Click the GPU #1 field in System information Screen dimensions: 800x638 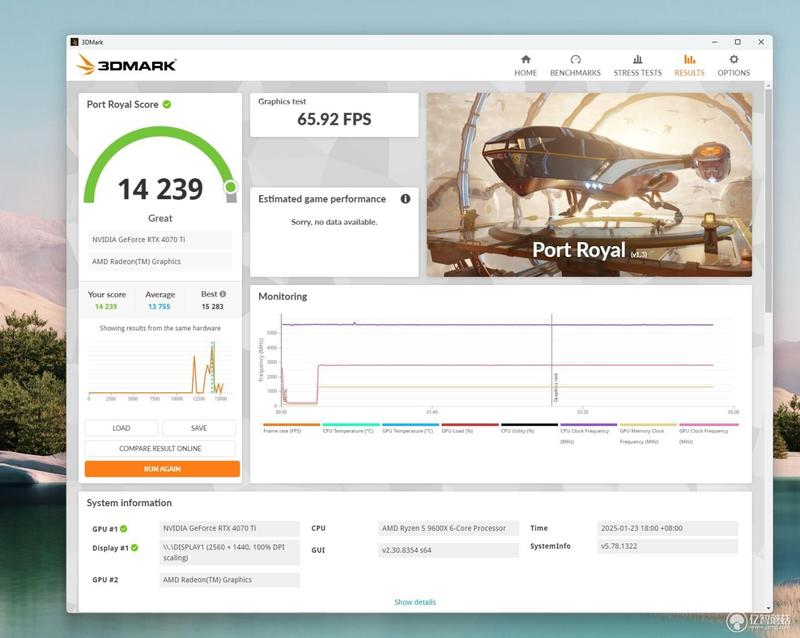[230, 529]
